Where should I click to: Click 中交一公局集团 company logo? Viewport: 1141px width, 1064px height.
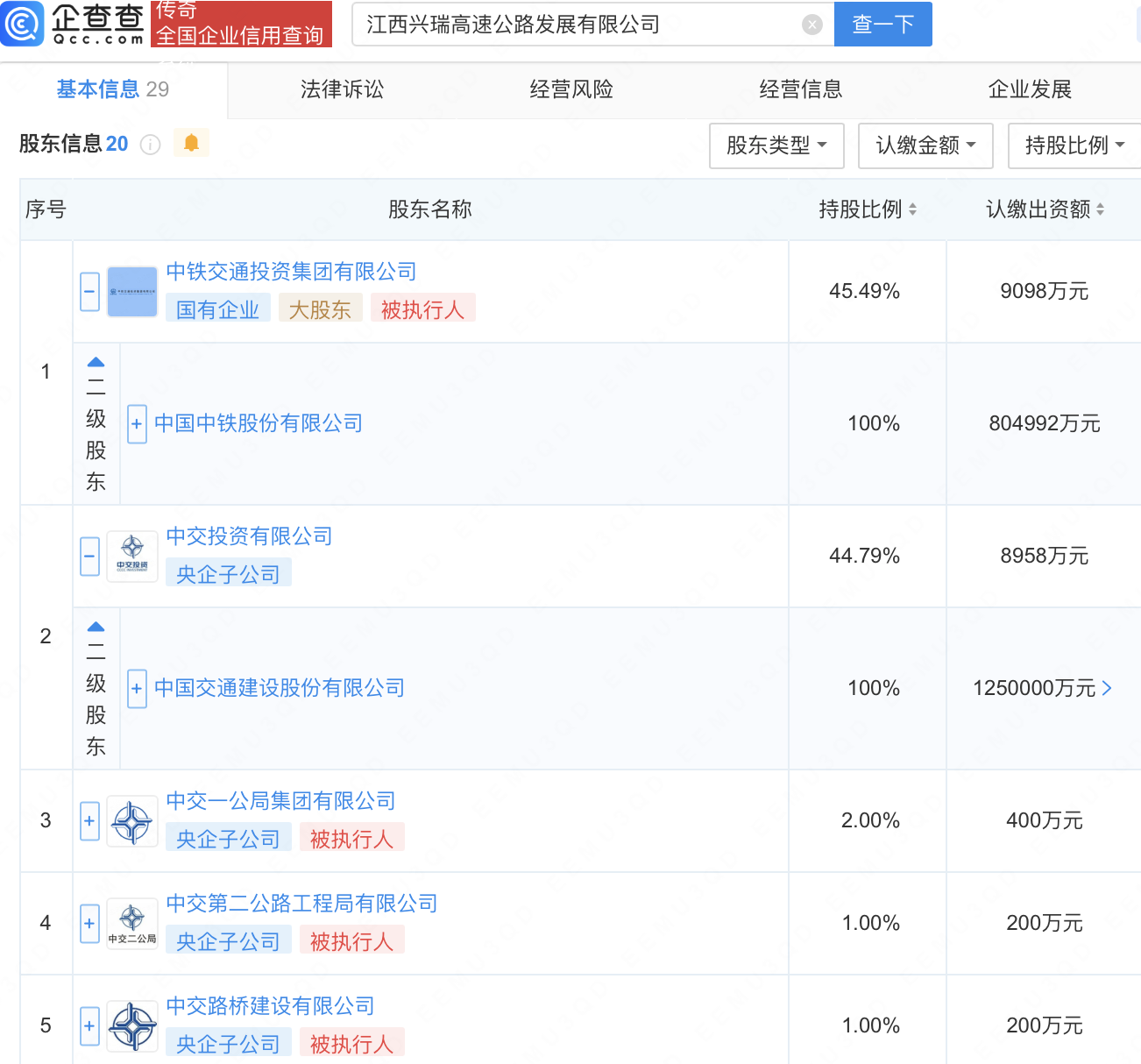(x=132, y=821)
